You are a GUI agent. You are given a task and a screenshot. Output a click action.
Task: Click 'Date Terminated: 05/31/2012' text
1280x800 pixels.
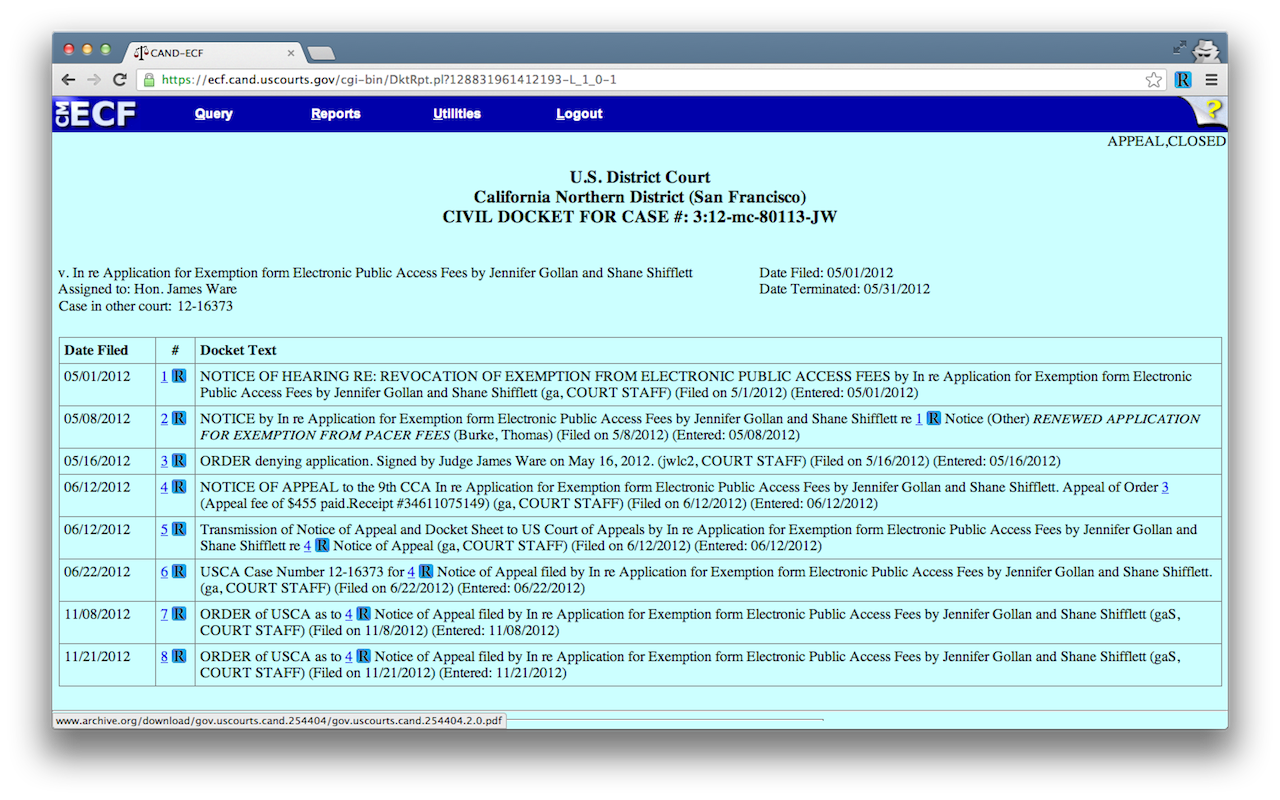tap(845, 289)
